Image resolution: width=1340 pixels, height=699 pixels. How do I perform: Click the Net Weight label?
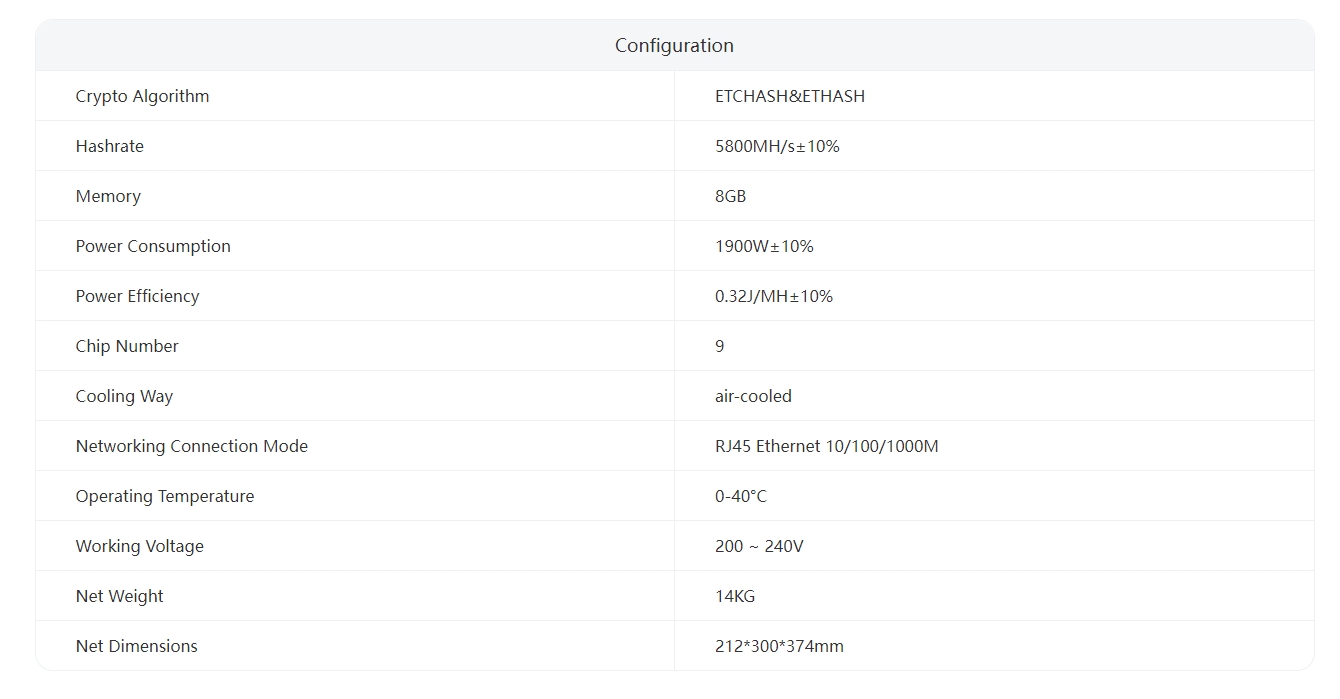click(x=119, y=596)
